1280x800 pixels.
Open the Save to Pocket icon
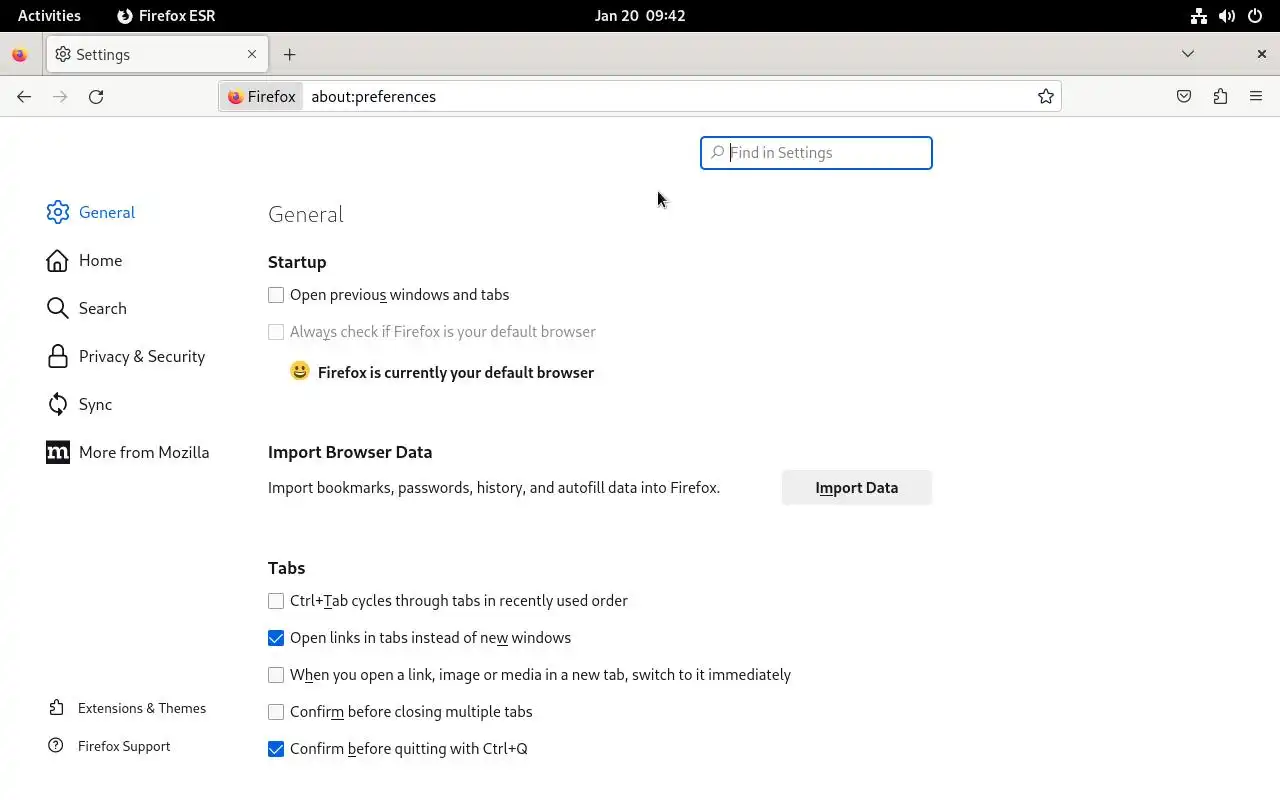1184,97
